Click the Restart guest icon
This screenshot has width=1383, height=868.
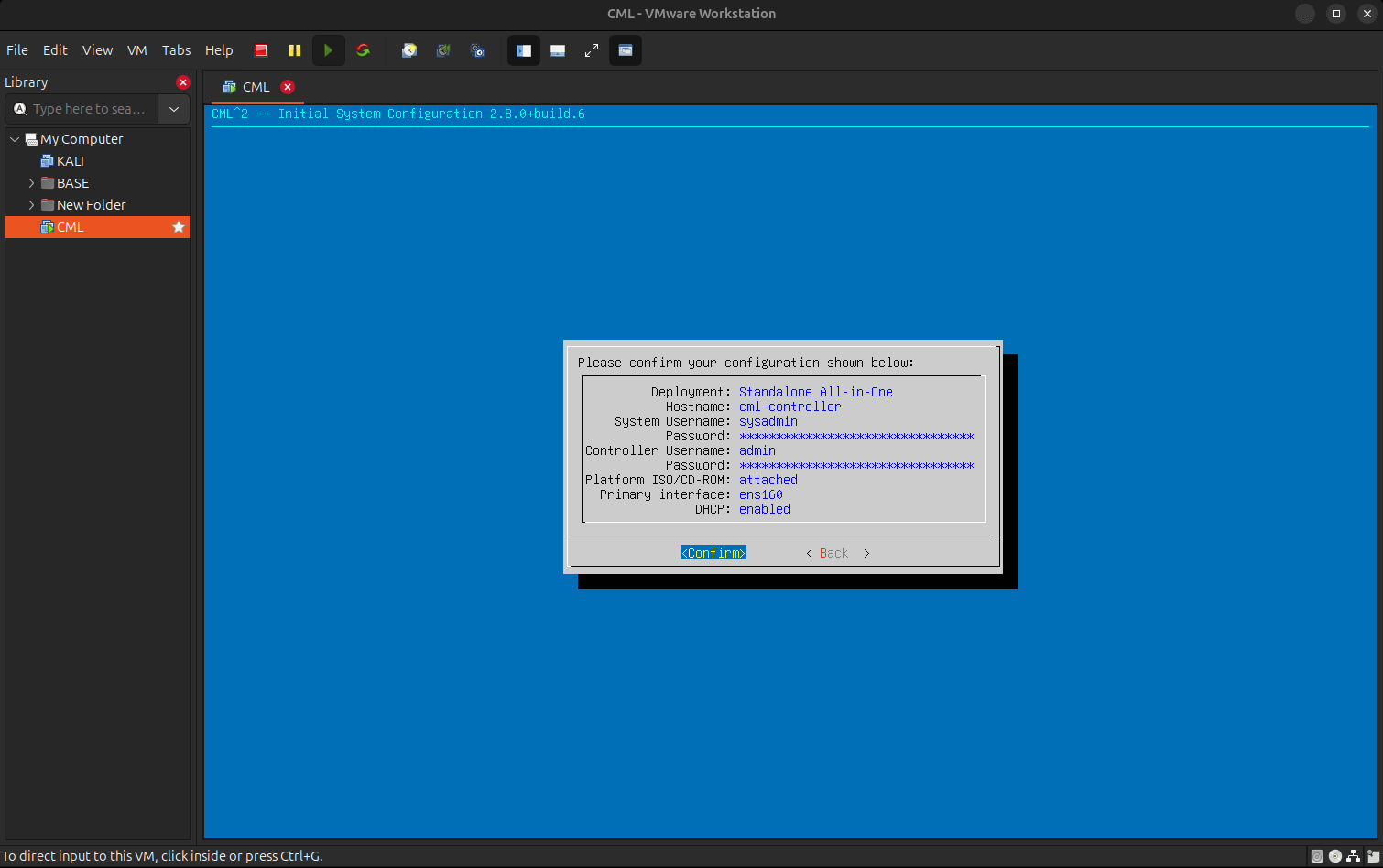[x=363, y=50]
